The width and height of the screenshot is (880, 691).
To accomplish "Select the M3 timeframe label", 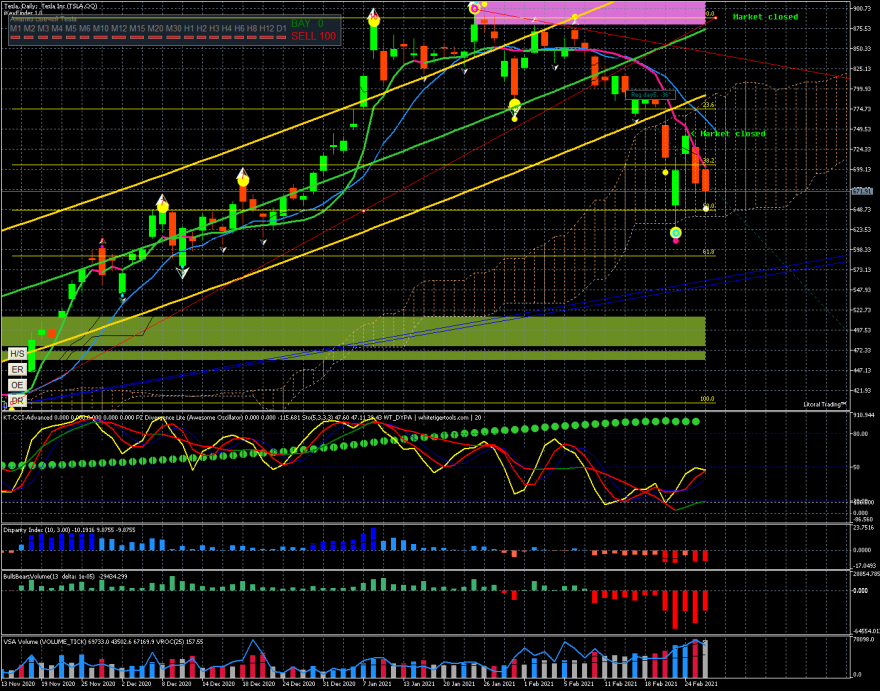I will pos(43,29).
